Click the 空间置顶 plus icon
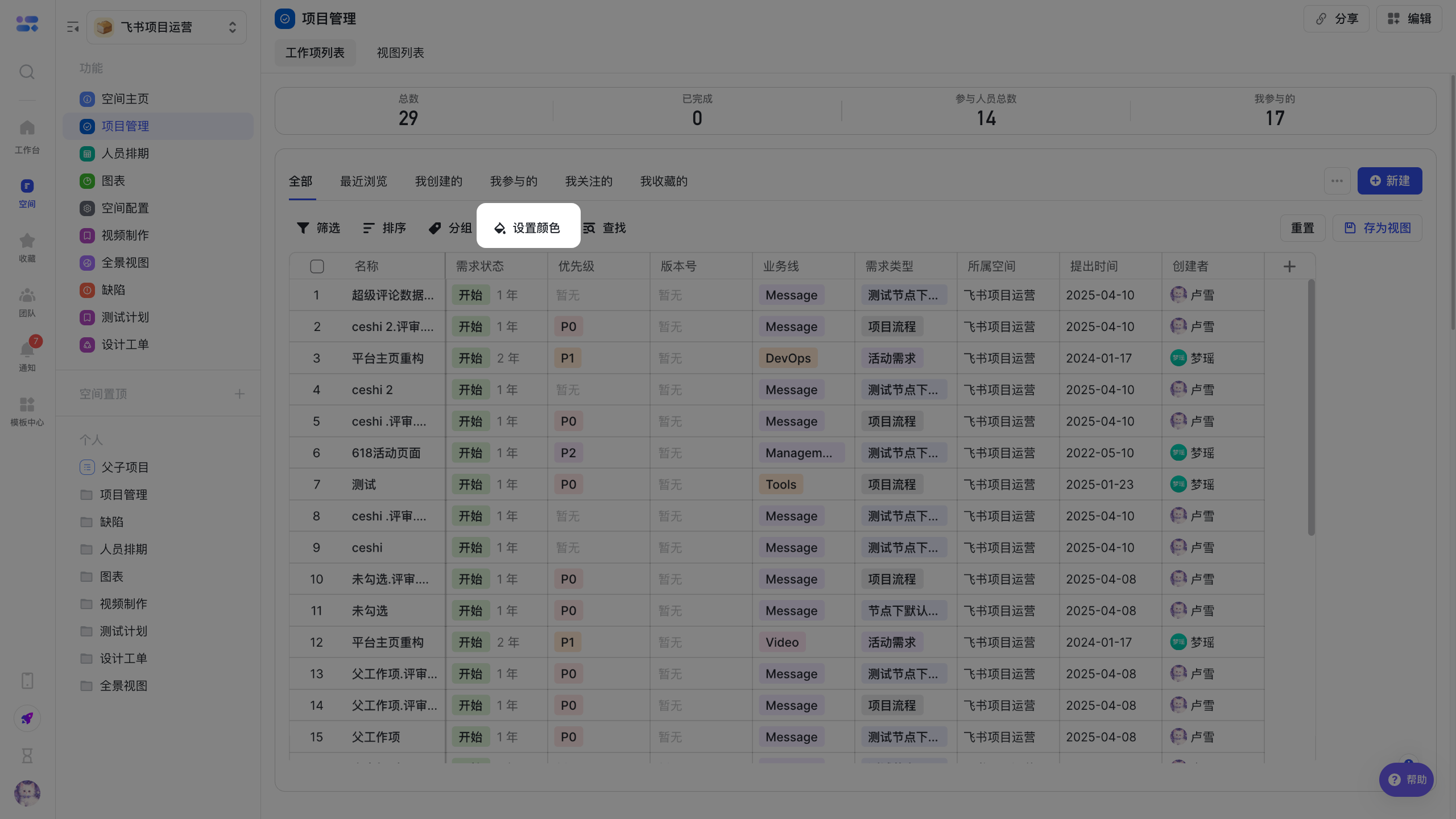Screen dimensions: 1456x819 239,394
